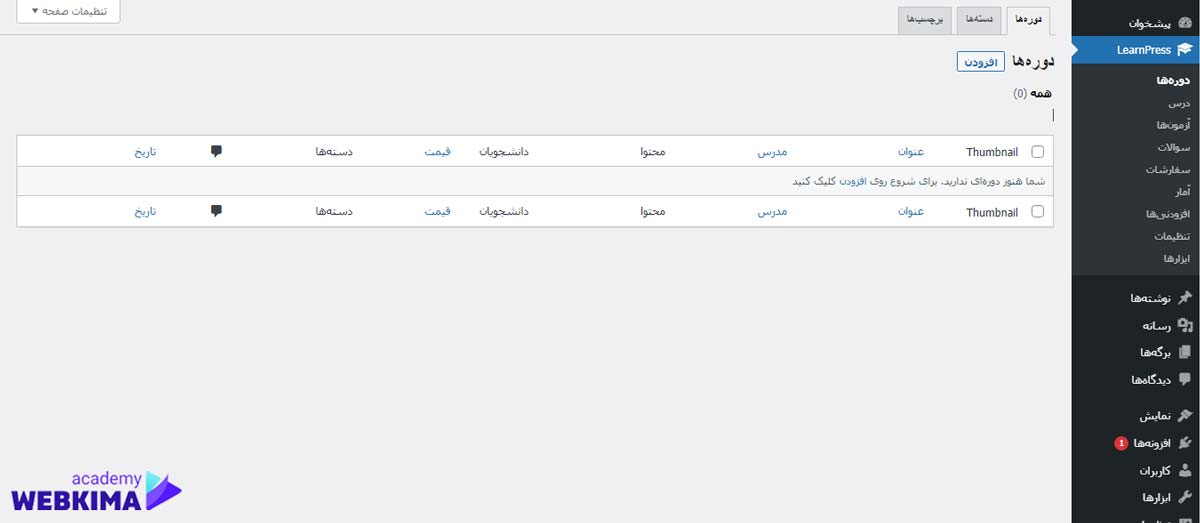The image size is (1200, 523).
Task: Tick the select-all checkbox in table header
Action: (x=1037, y=152)
